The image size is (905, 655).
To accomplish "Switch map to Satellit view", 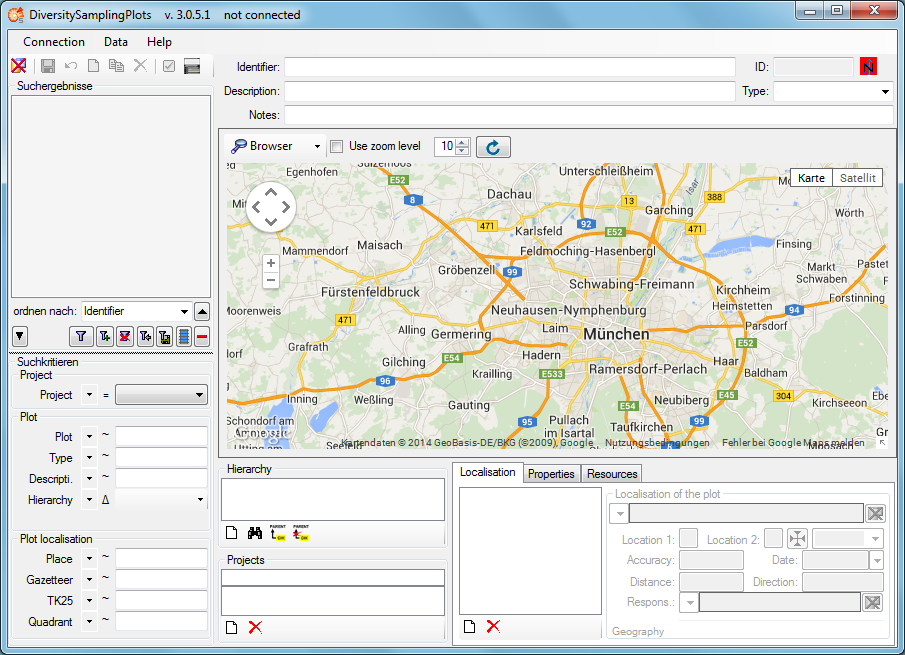I will tap(857, 178).
